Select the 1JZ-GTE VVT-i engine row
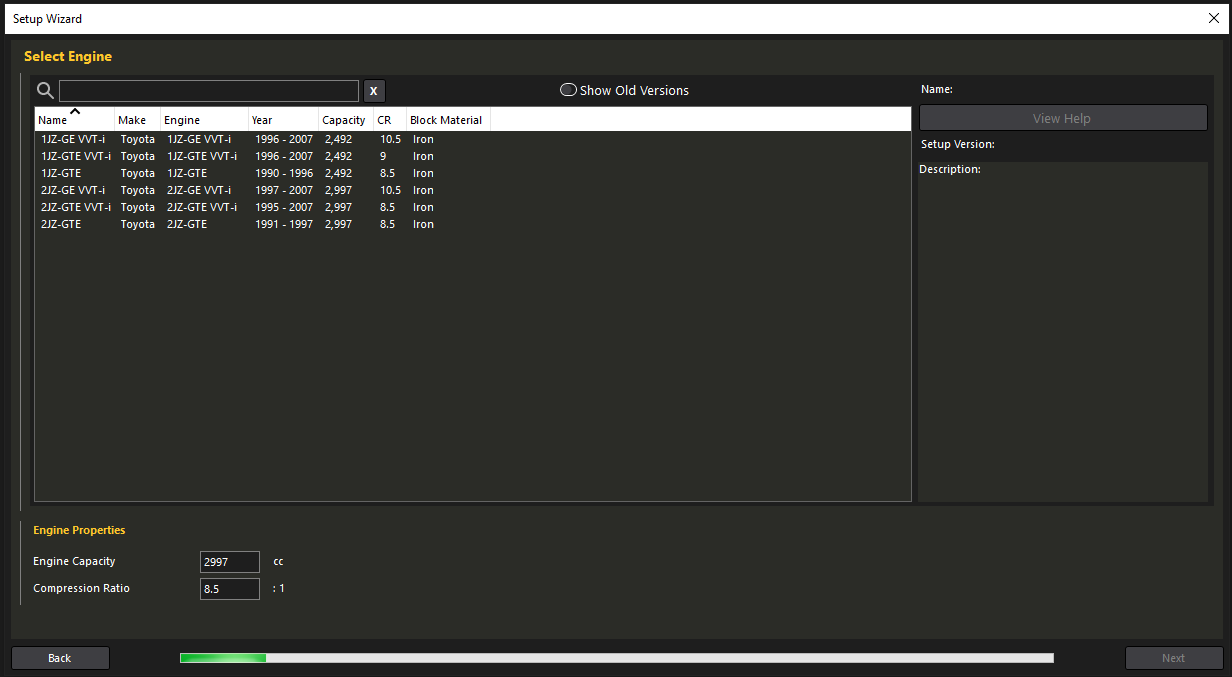 coord(76,156)
